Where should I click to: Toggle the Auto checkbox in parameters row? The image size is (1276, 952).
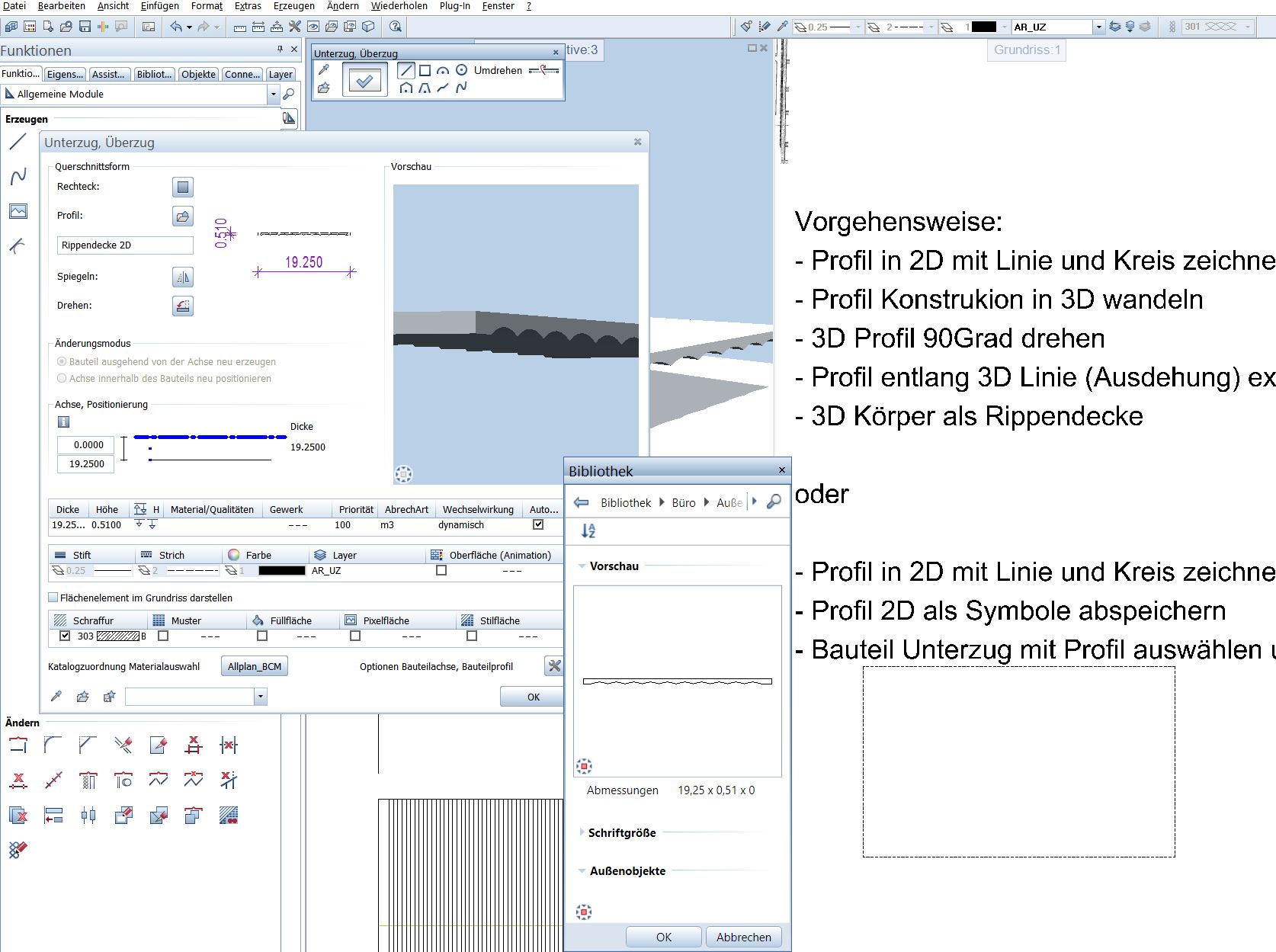538,524
